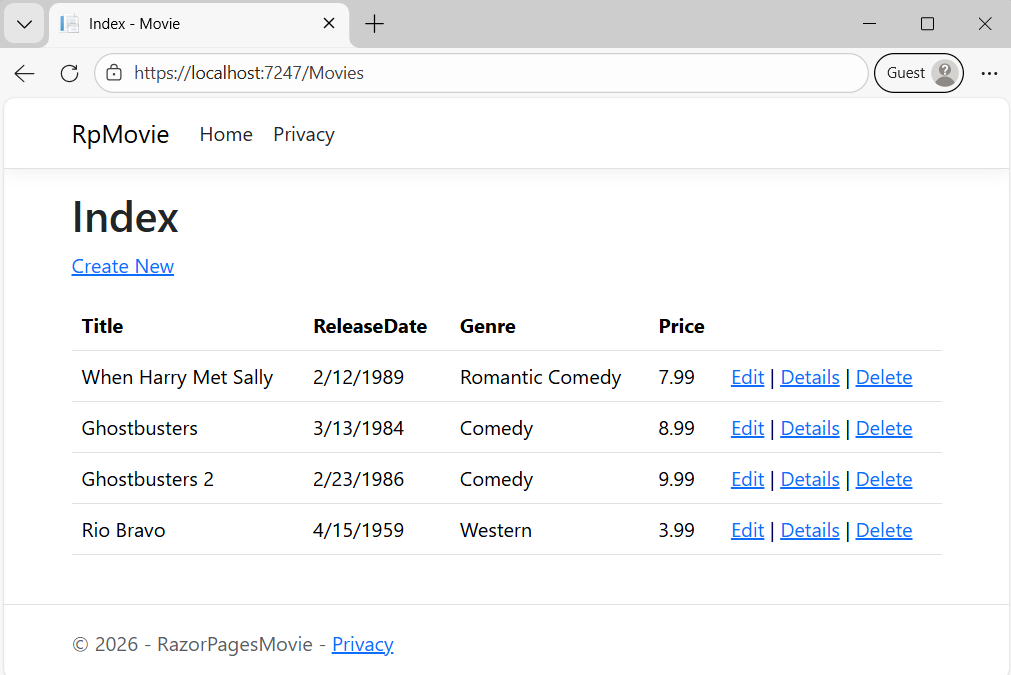1011x675 pixels.
Task: Click the footer Privacy link
Action: point(362,644)
